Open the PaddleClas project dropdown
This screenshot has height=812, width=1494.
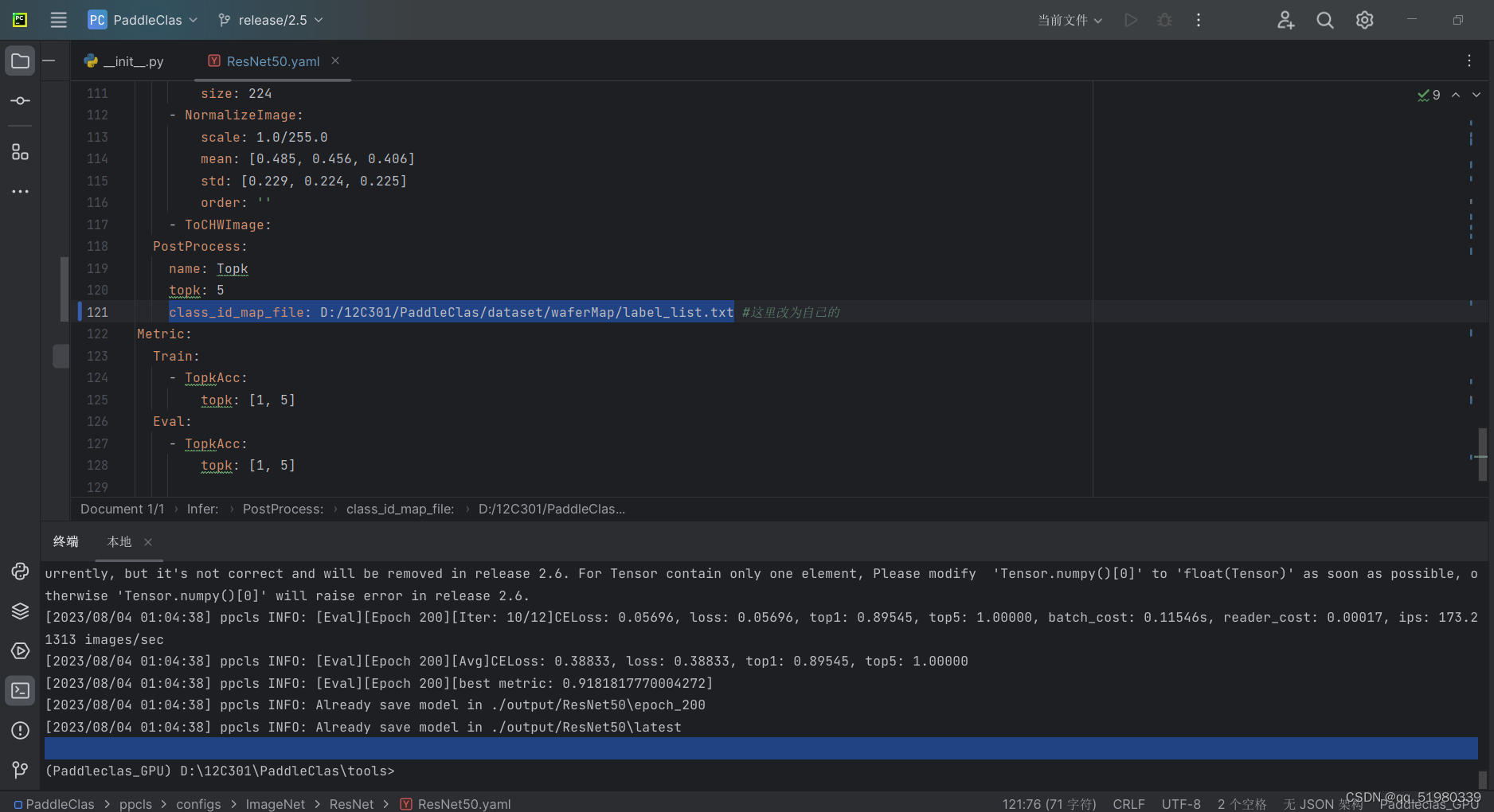(x=143, y=20)
